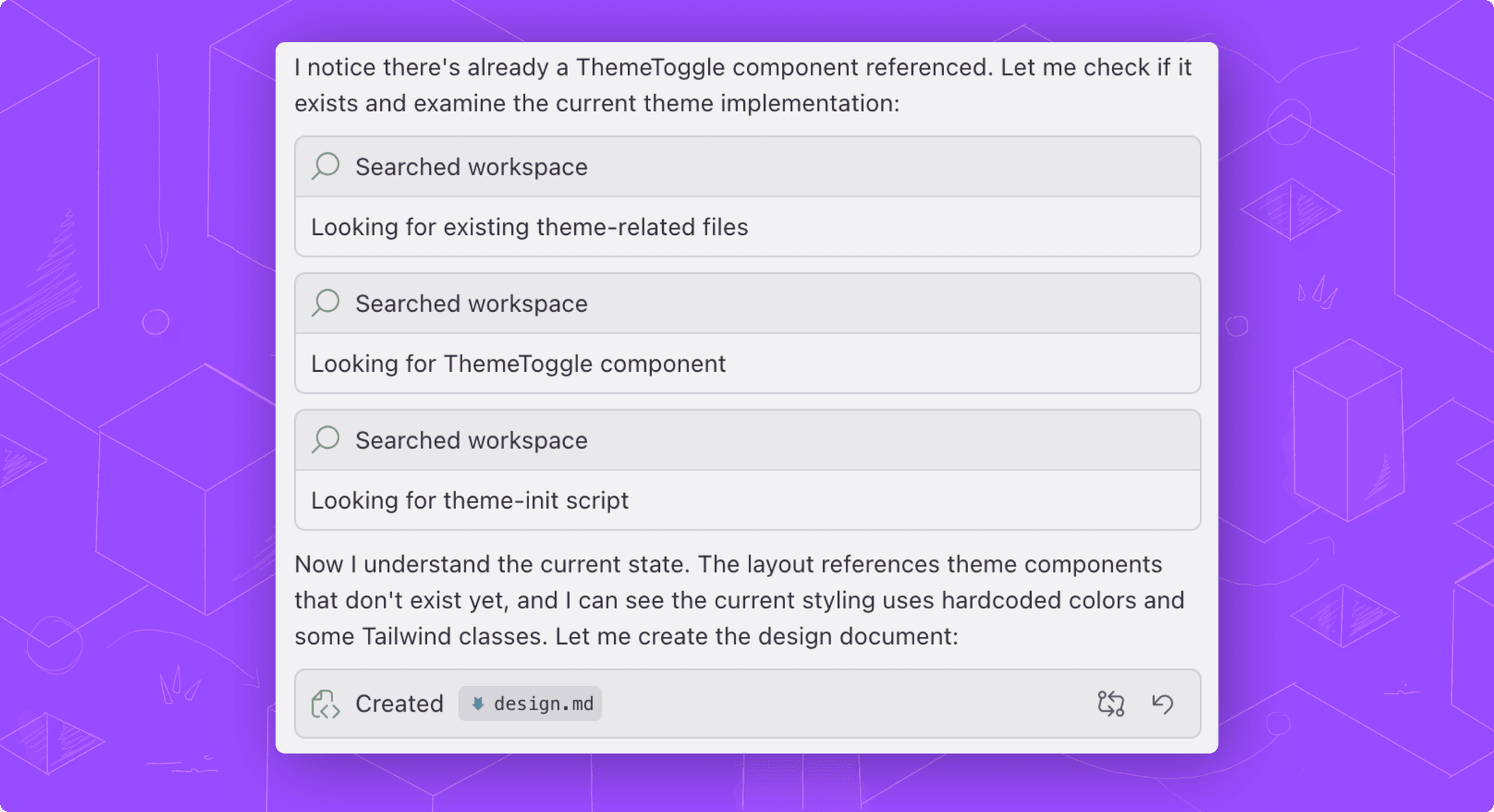Select the text Looking for existing theme-related files
Screen dimensions: 1494x812
coord(529,226)
